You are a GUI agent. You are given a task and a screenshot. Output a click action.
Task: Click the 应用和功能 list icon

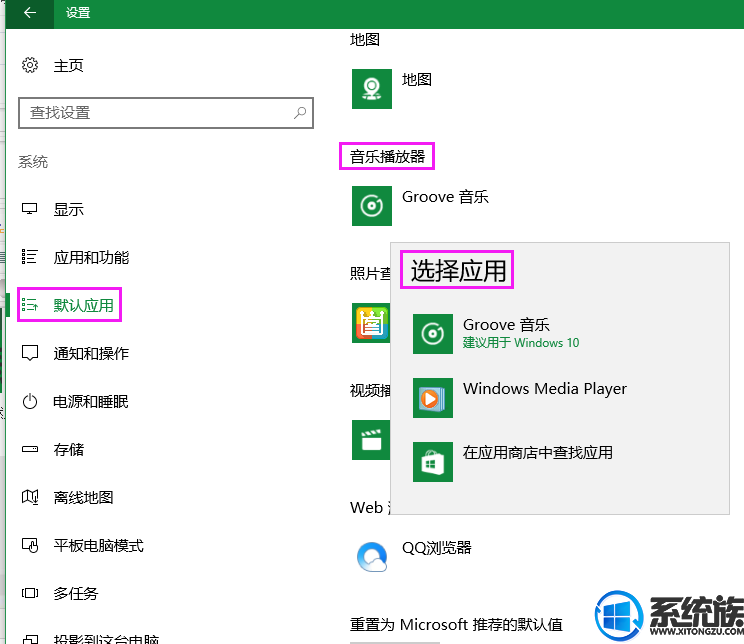(x=29, y=257)
